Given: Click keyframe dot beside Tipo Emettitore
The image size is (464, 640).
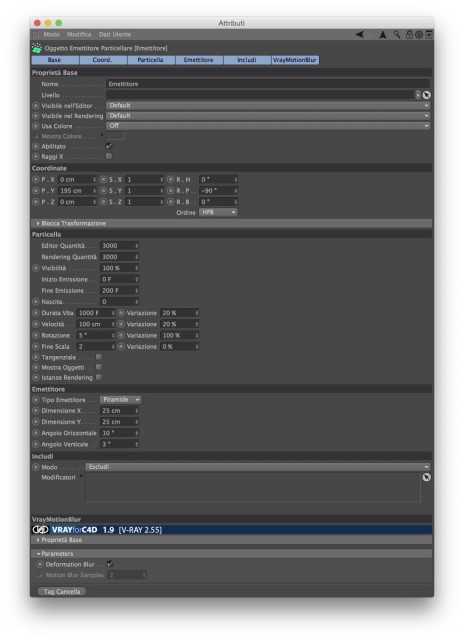Looking at the screenshot, I should (36, 400).
